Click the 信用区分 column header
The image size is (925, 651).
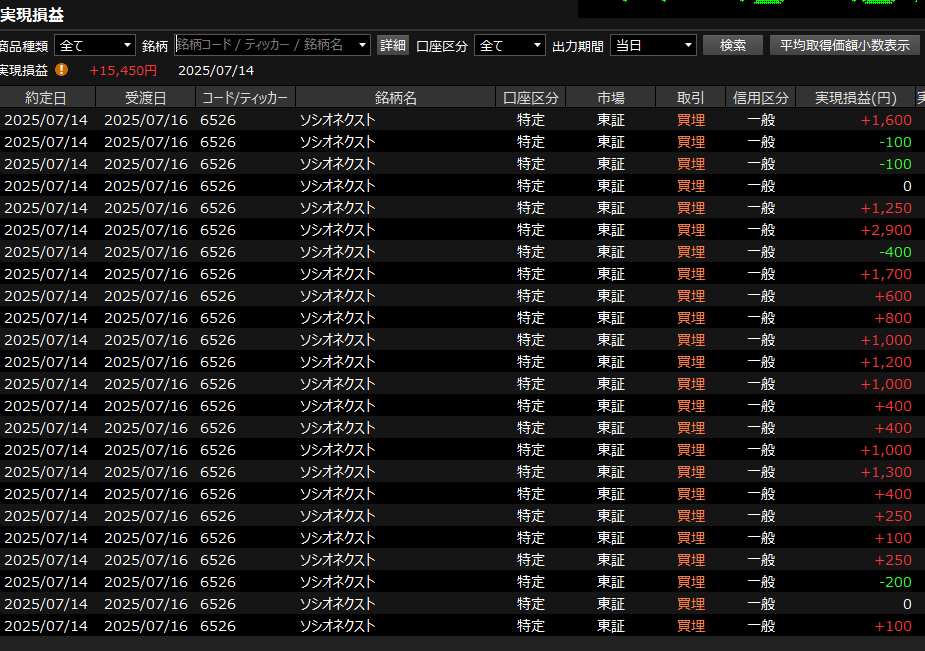click(x=760, y=97)
